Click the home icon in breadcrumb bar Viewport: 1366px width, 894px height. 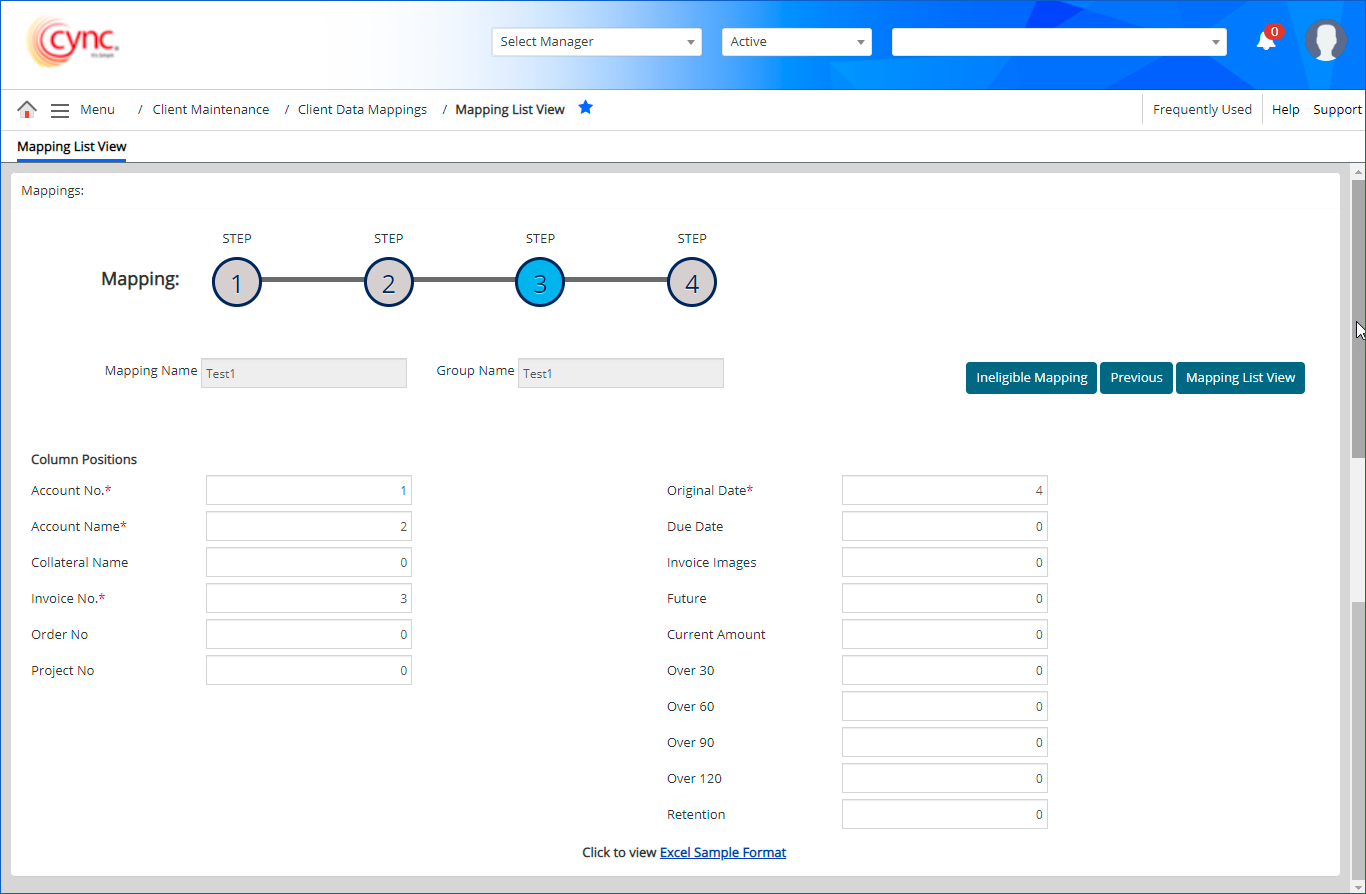click(27, 110)
